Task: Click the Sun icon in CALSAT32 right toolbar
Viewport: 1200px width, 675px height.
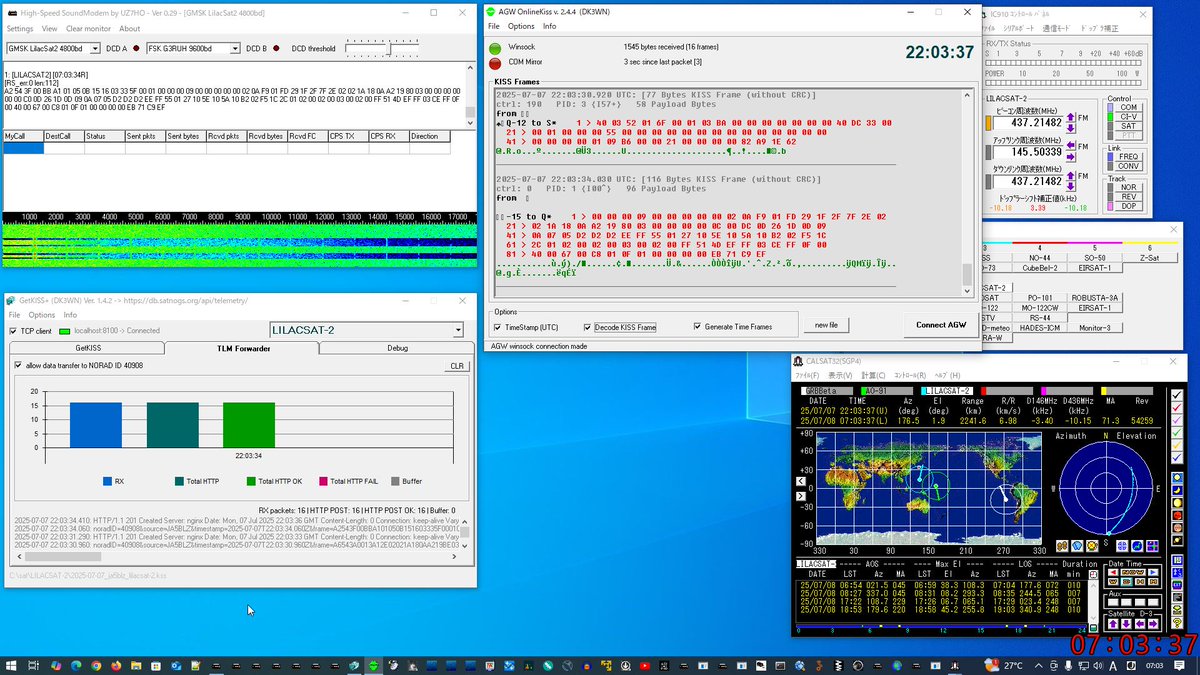Action: click(x=1177, y=477)
